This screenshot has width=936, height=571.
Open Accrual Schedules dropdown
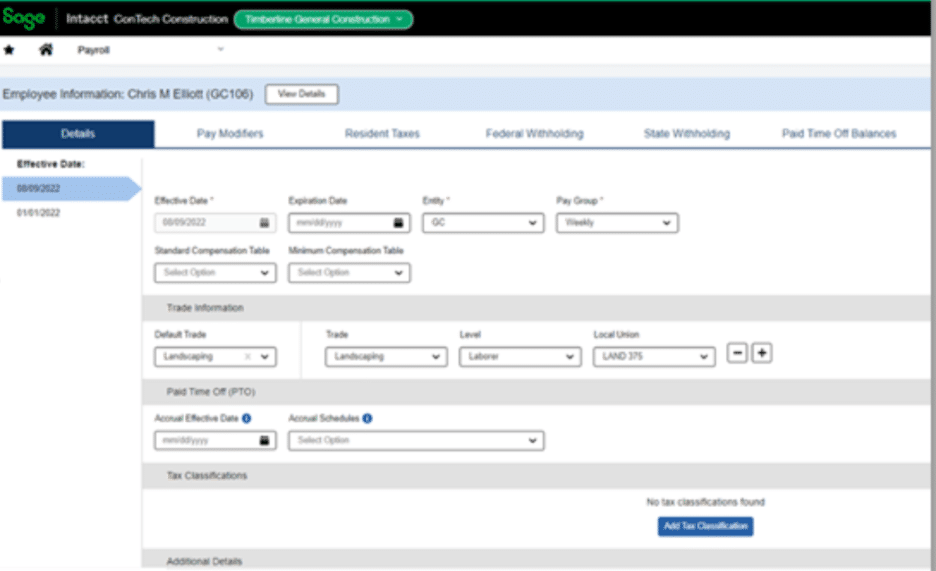point(416,440)
